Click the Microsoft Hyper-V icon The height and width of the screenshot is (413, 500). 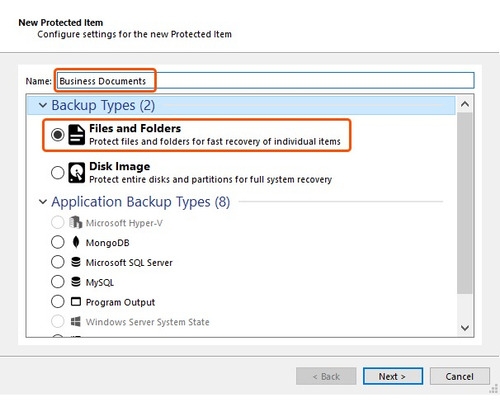click(75, 222)
